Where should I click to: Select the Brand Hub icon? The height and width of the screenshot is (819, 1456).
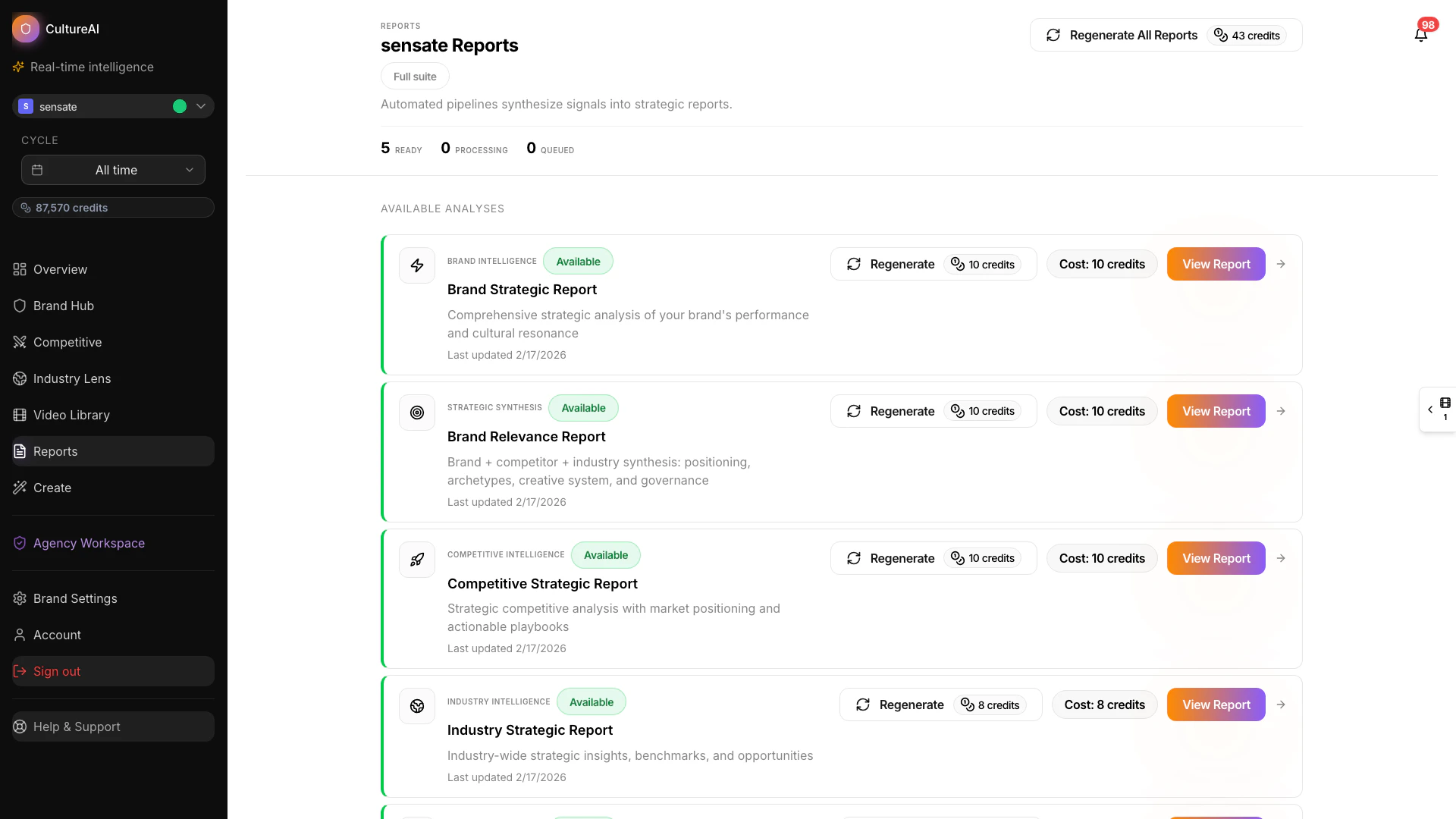(19, 306)
